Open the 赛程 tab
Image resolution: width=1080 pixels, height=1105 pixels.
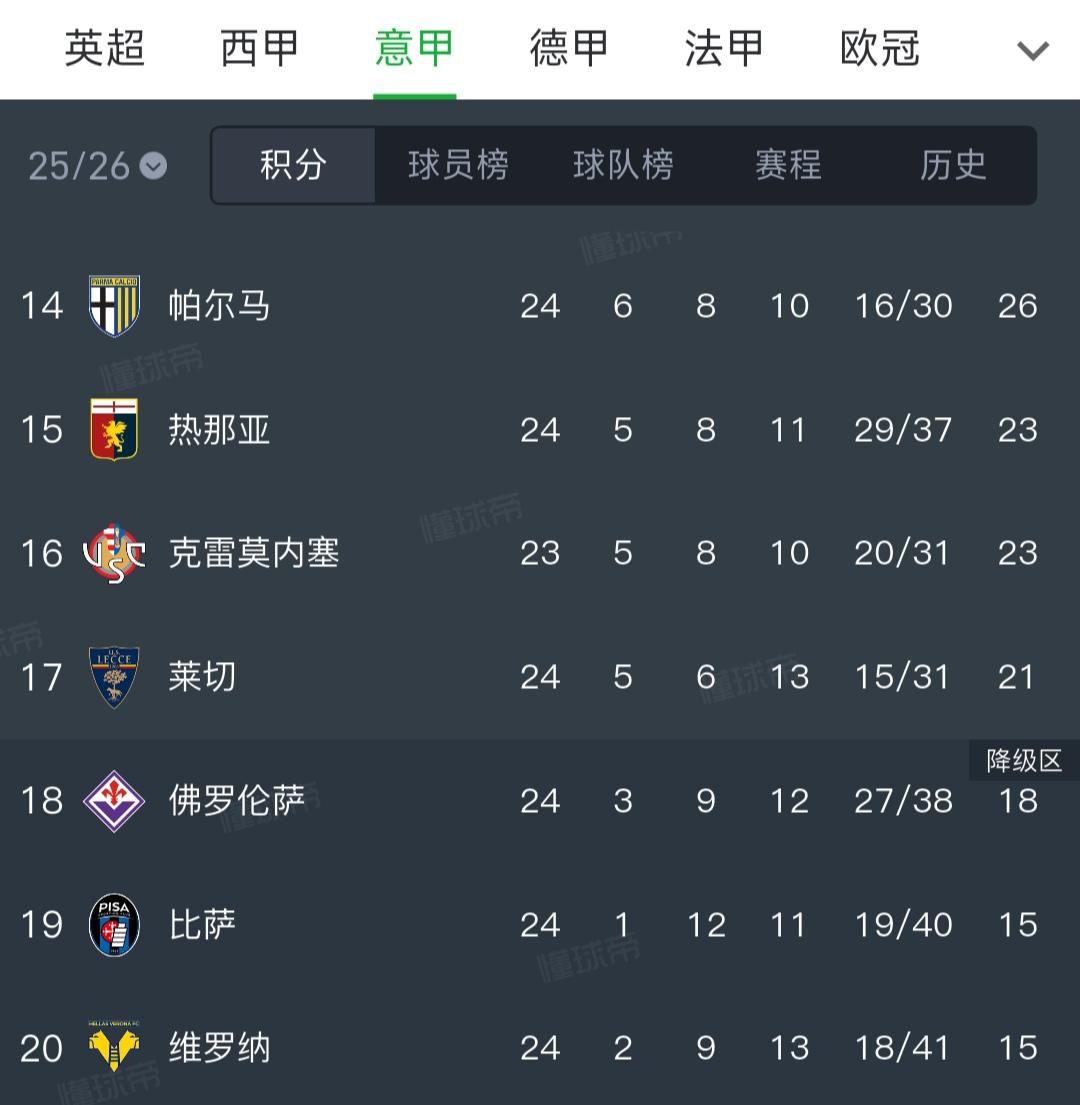[786, 166]
